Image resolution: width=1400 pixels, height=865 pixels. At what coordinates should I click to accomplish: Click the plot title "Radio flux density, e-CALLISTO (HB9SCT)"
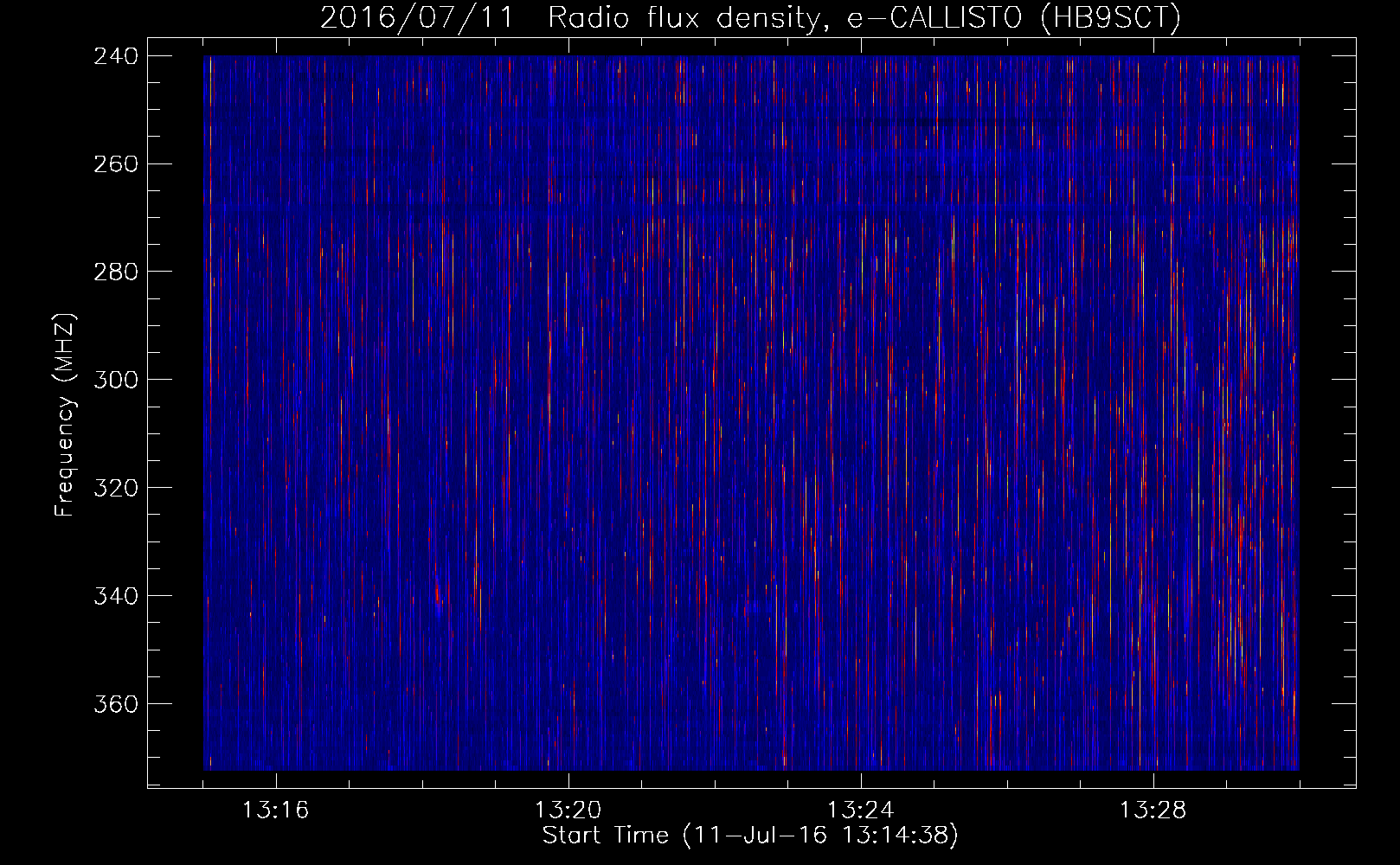[864, 17]
